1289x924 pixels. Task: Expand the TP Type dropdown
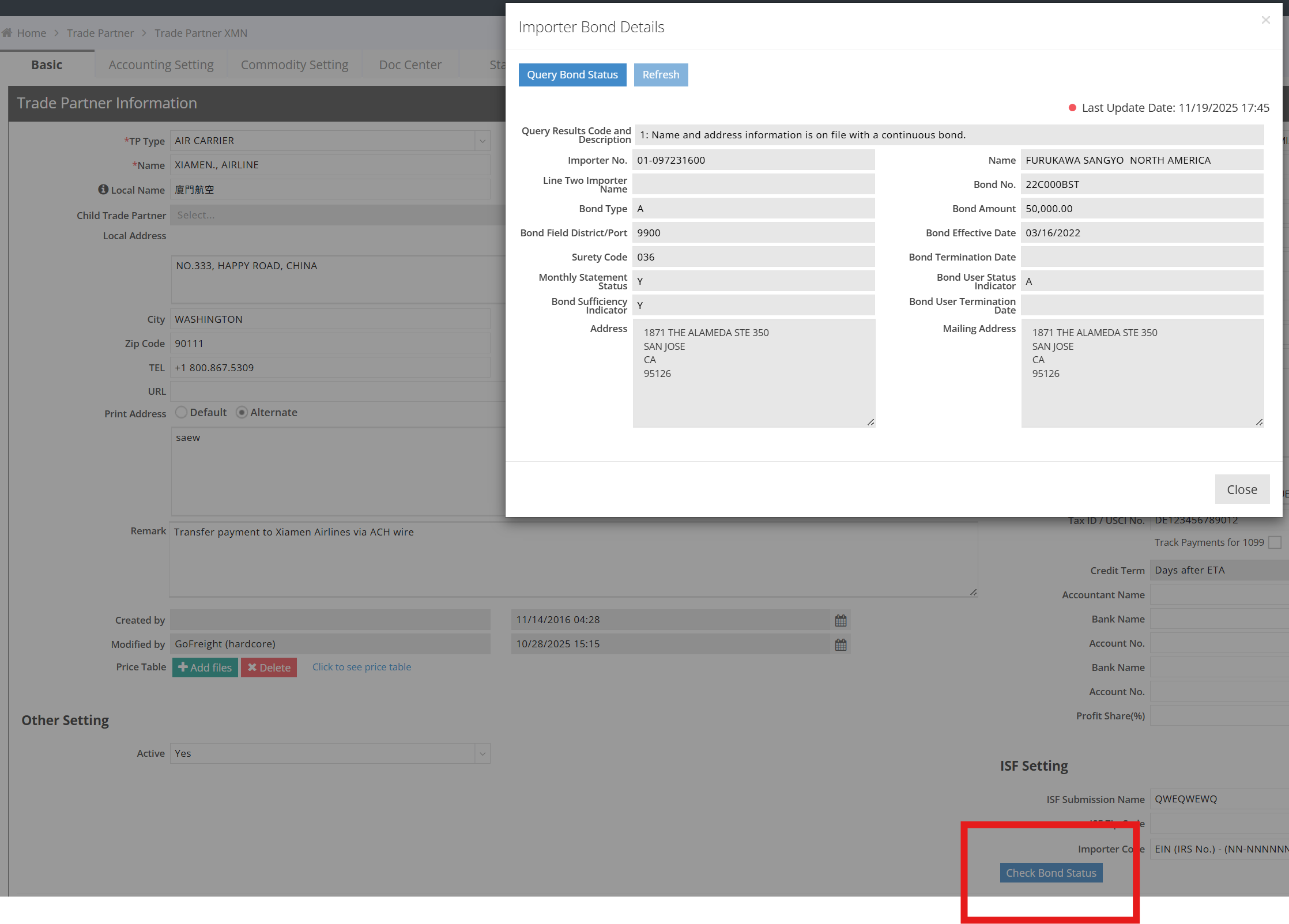point(483,141)
